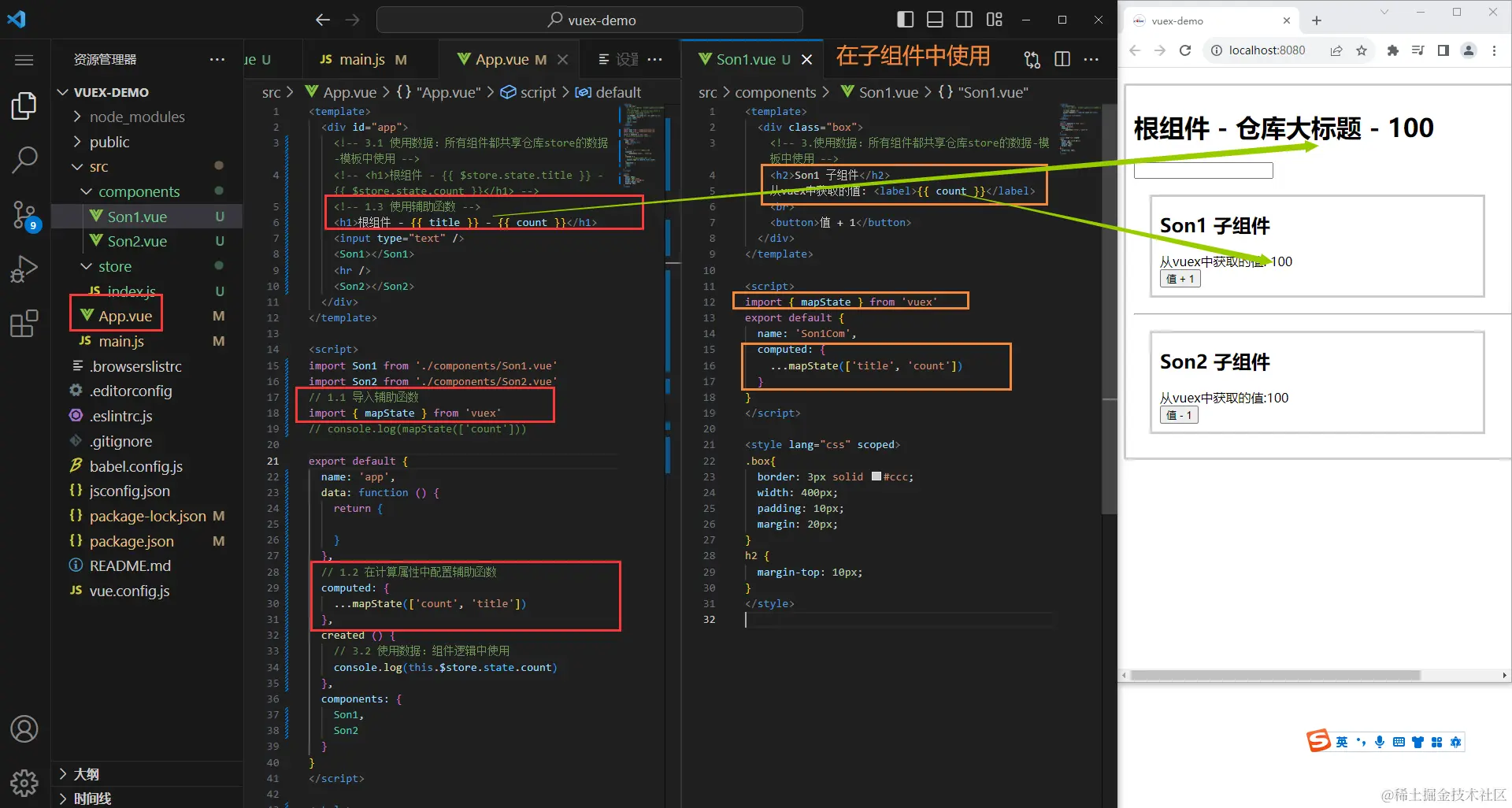This screenshot has width=1512, height=808.
Task: Click the #ccc color swatch in Son1.vue
Action: [x=876, y=476]
